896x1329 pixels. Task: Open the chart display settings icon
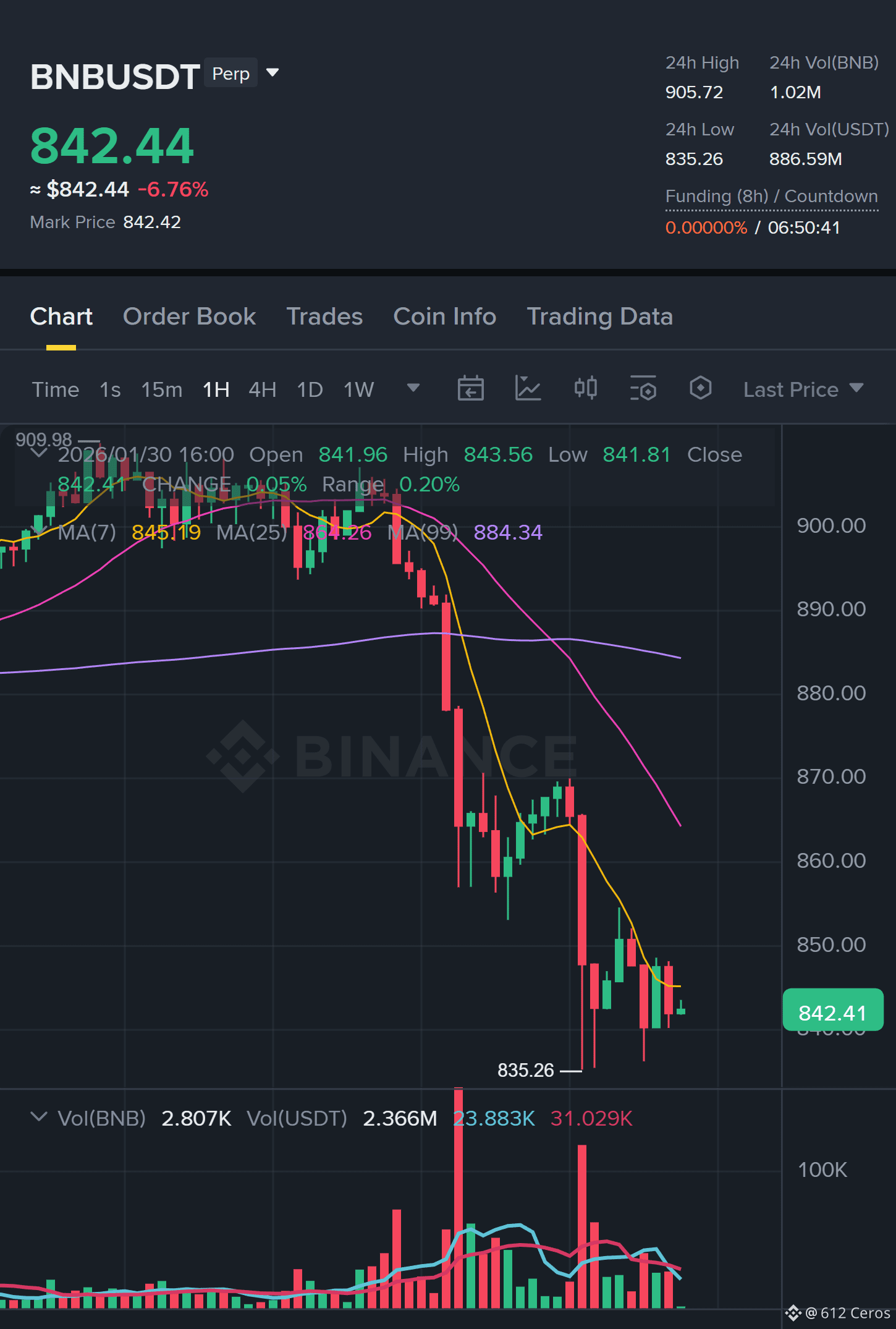643,389
